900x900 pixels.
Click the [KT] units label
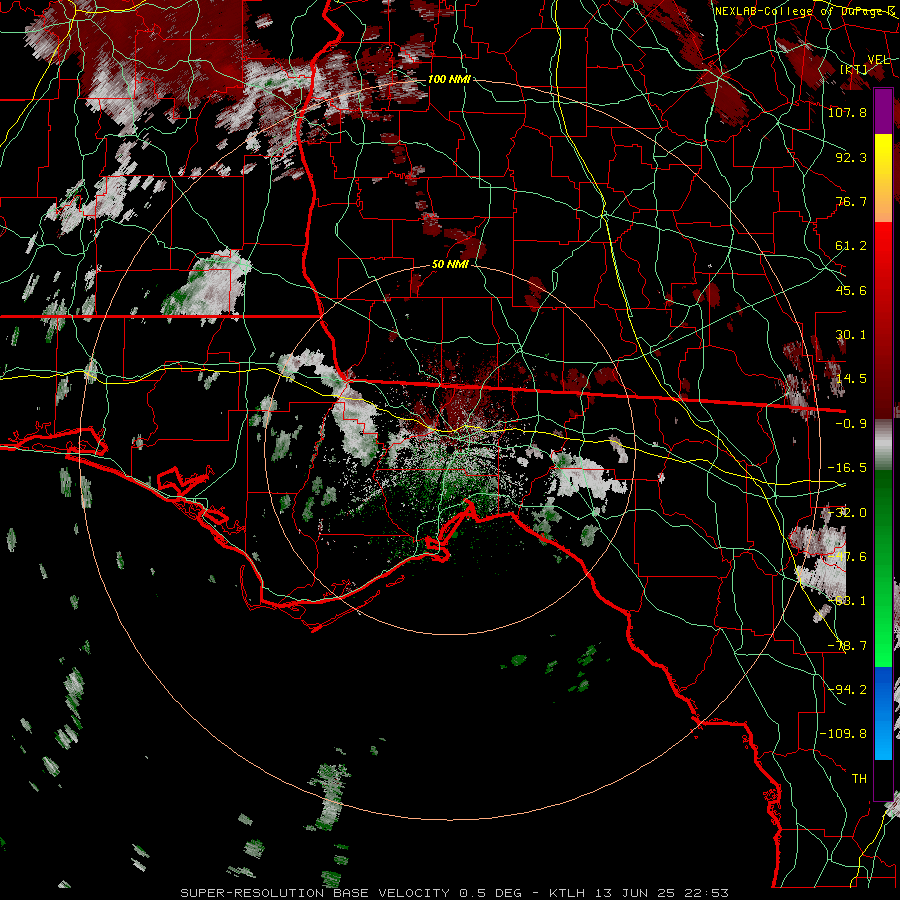[x=854, y=69]
